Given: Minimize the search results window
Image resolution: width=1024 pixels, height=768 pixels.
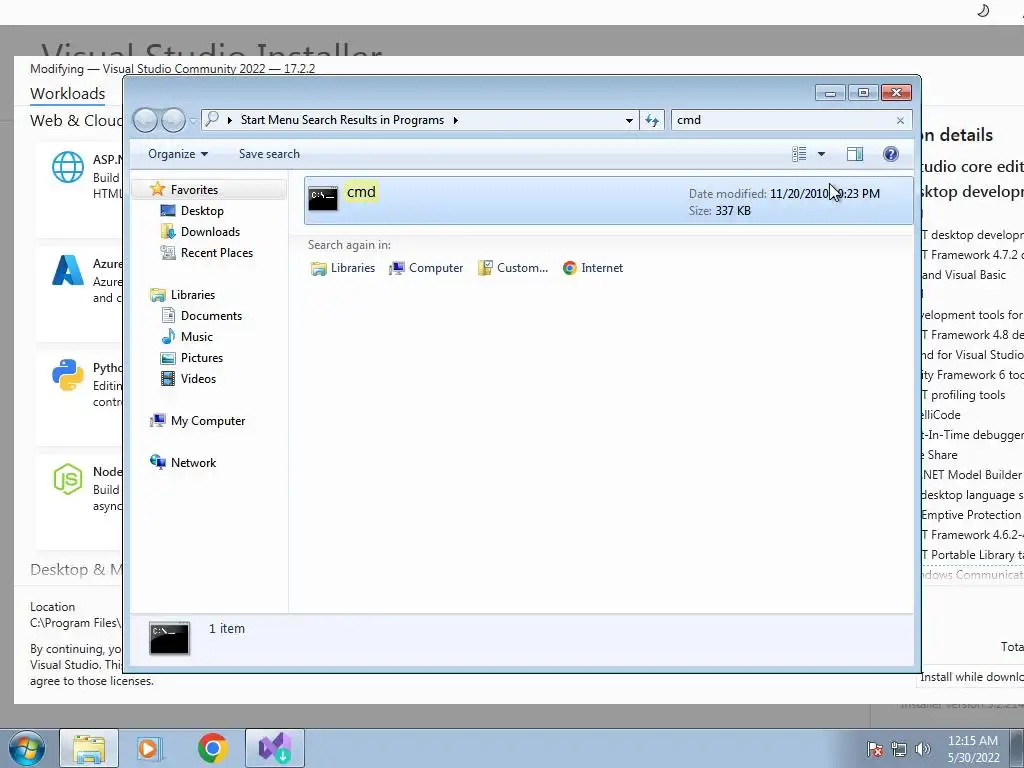Looking at the screenshot, I should pos(830,93).
